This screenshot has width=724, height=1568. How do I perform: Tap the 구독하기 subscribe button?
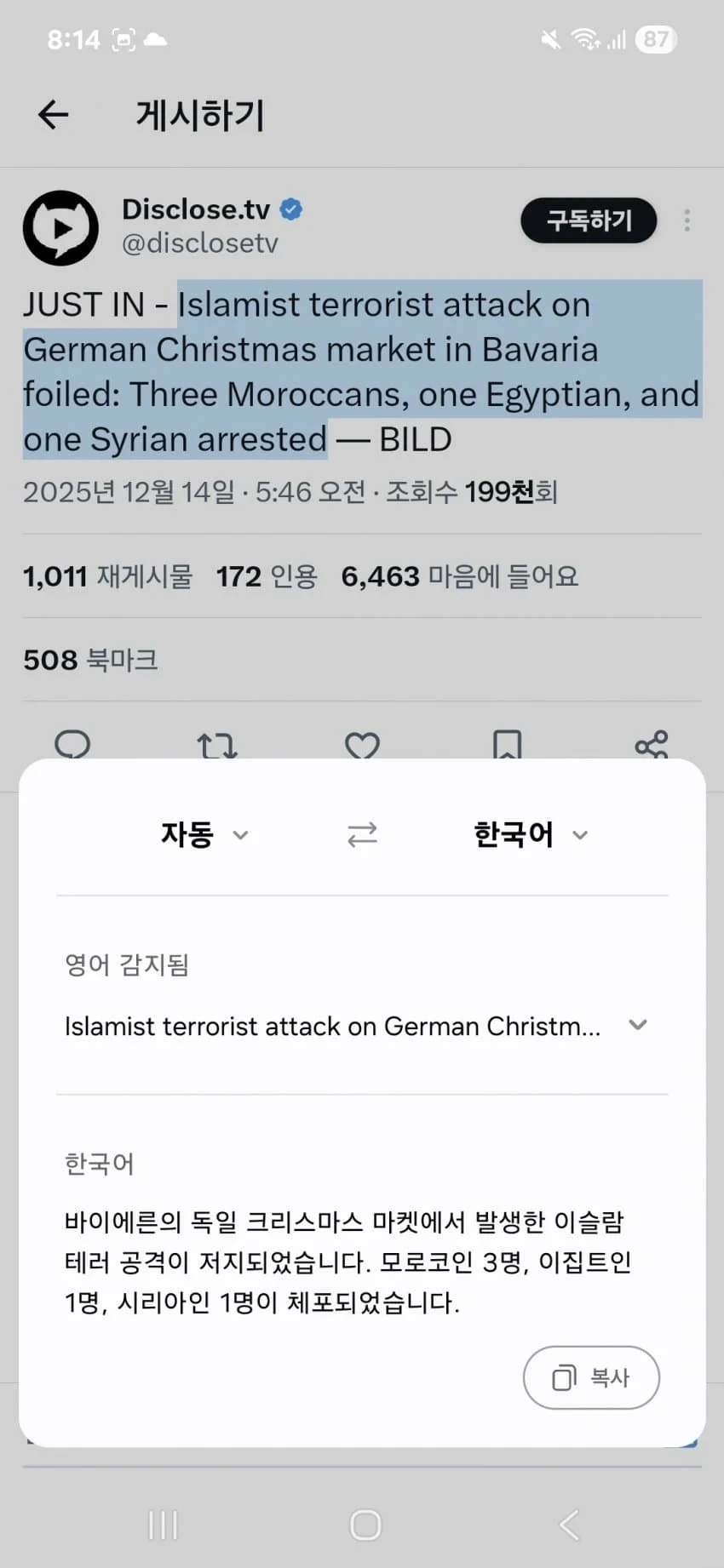[x=589, y=221]
